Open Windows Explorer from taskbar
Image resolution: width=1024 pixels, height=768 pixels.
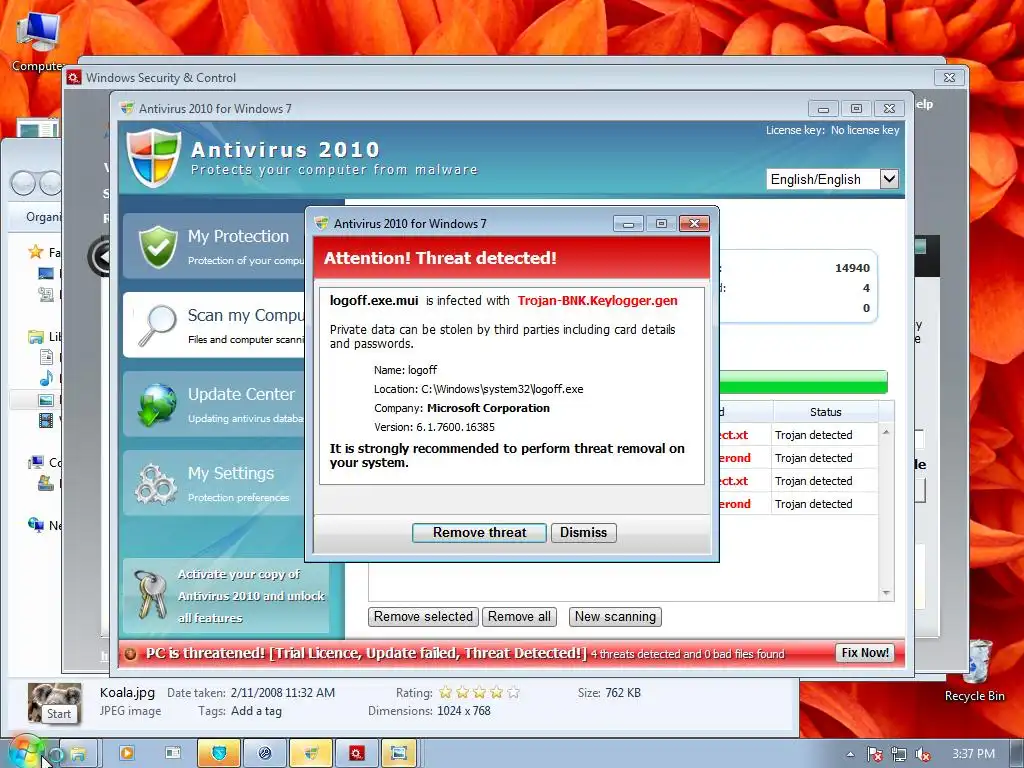pyautogui.click(x=78, y=754)
